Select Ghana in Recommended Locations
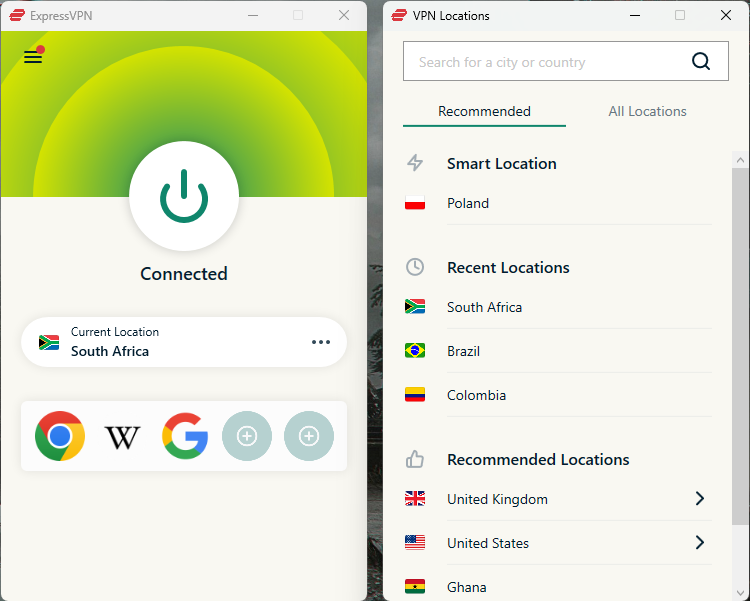This screenshot has width=750, height=601. pyautogui.click(x=558, y=587)
